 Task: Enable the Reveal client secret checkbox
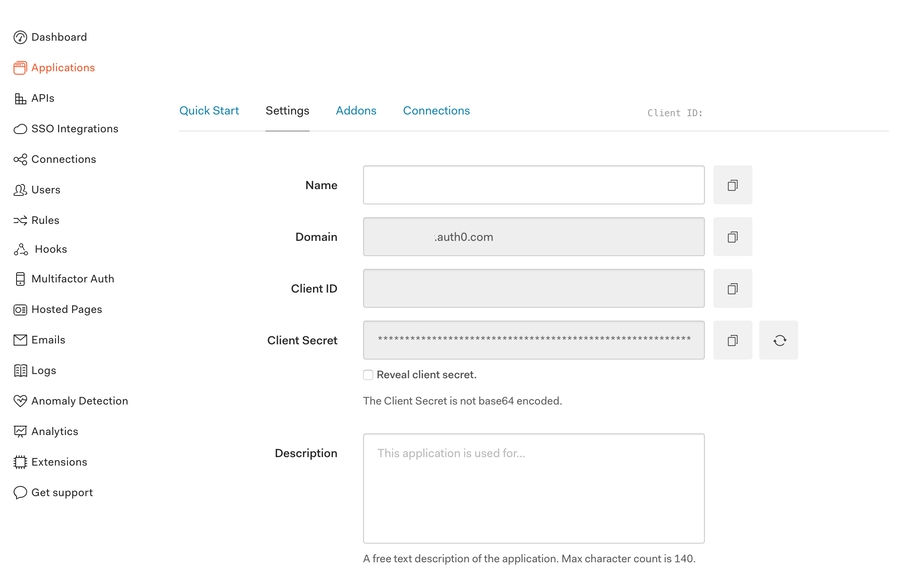[x=368, y=375]
